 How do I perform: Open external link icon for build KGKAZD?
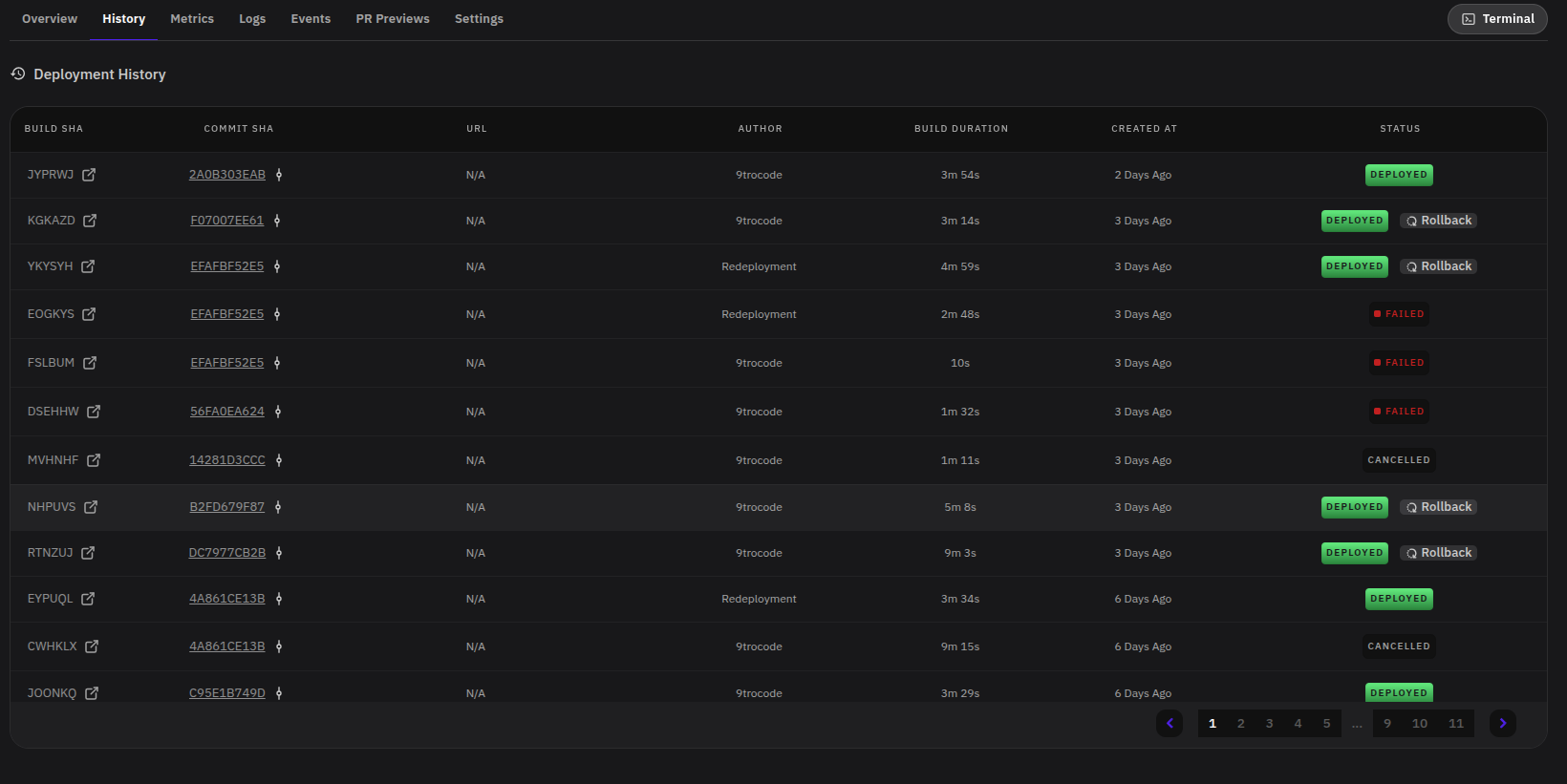[x=90, y=221]
